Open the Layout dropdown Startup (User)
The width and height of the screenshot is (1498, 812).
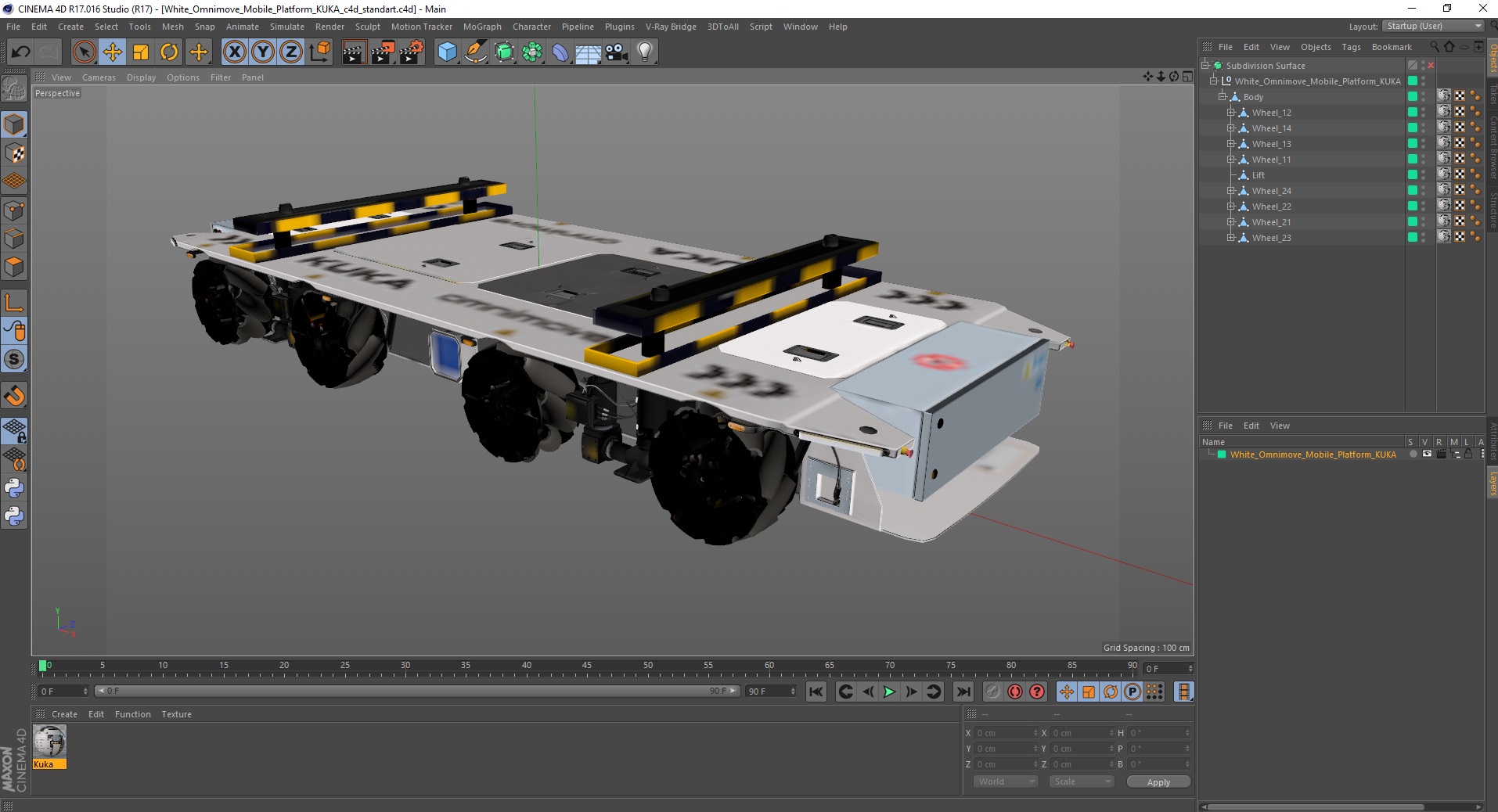tap(1434, 26)
